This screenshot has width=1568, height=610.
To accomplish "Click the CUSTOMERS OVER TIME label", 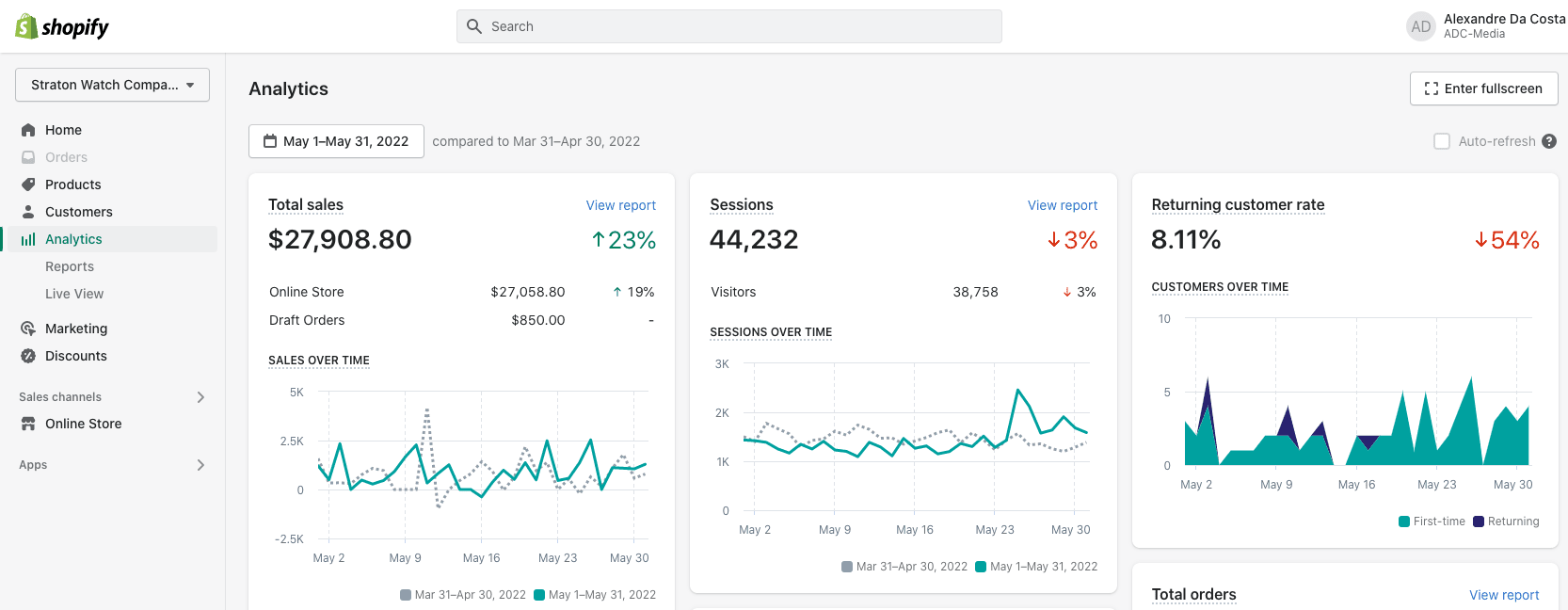I will (1220, 287).
